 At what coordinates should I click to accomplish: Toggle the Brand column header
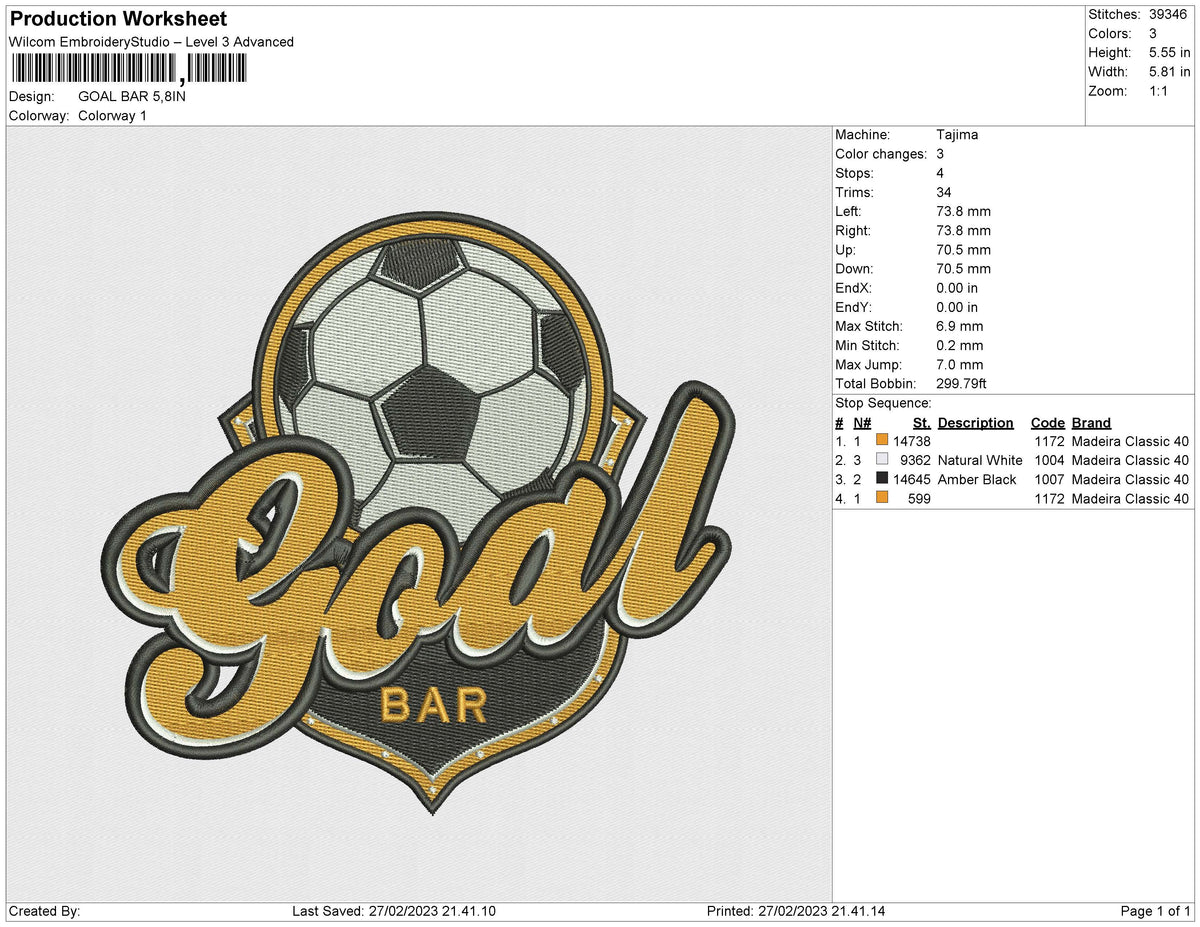1090,422
